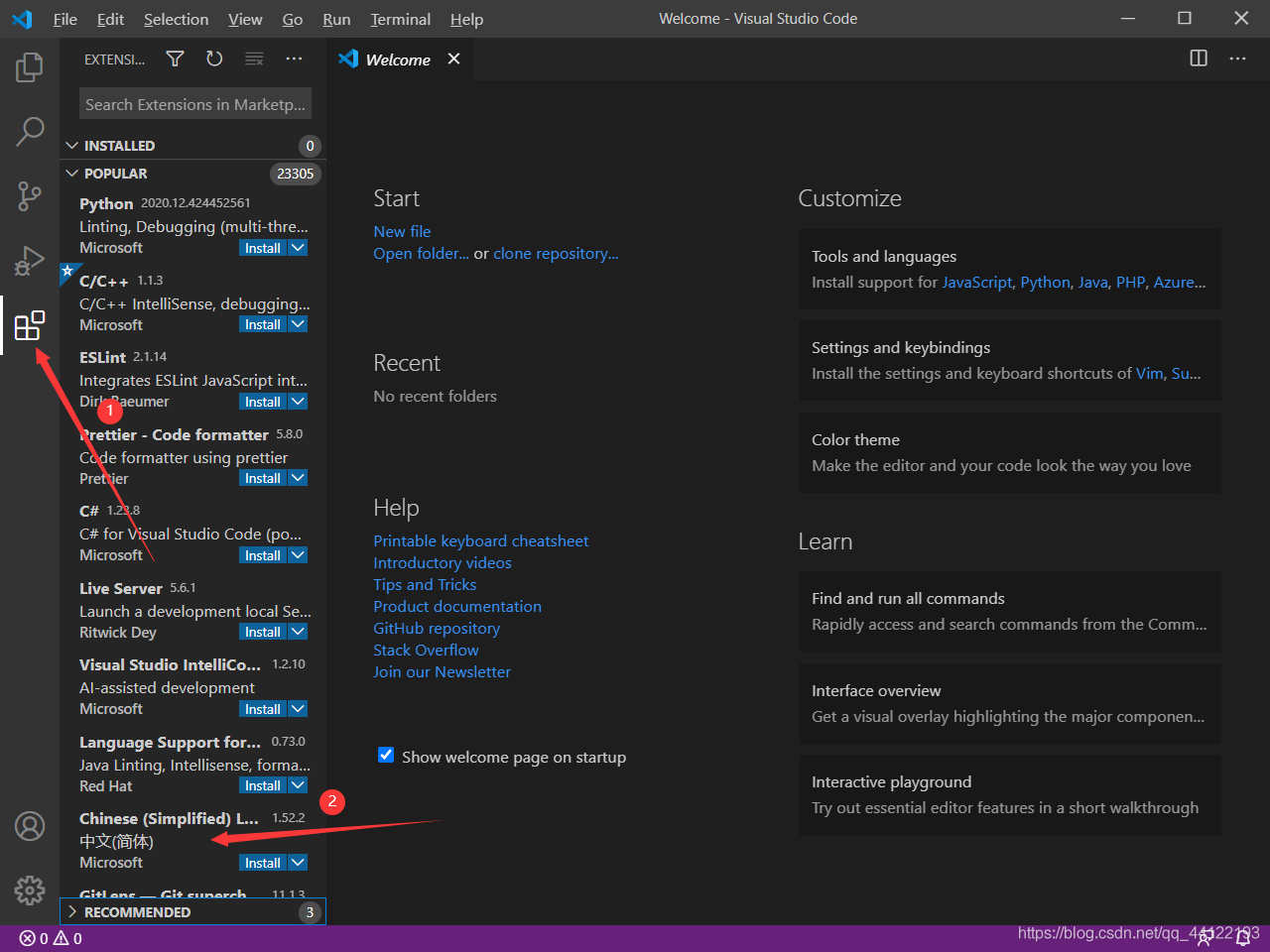Toggle Show welcome page on startup

[386, 756]
